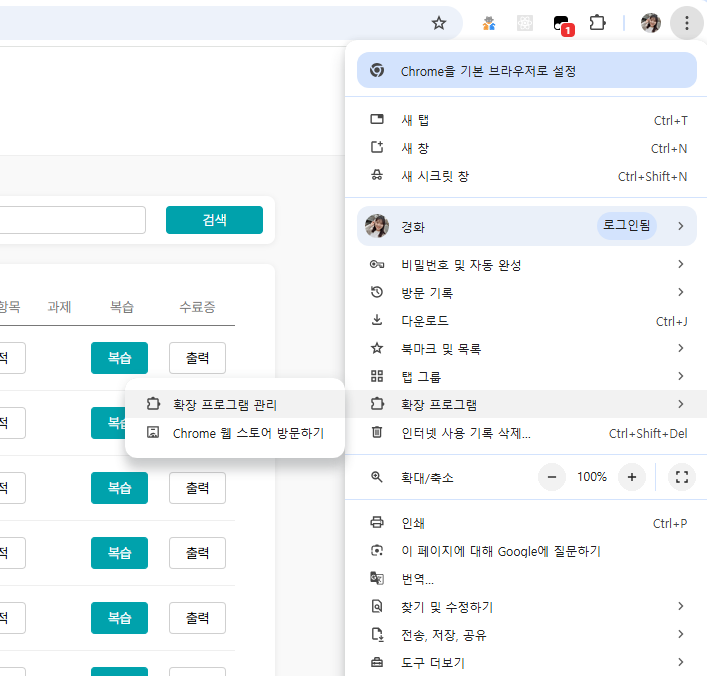Click the zoom in plus button
This screenshot has height=676, width=707.
[x=631, y=477]
